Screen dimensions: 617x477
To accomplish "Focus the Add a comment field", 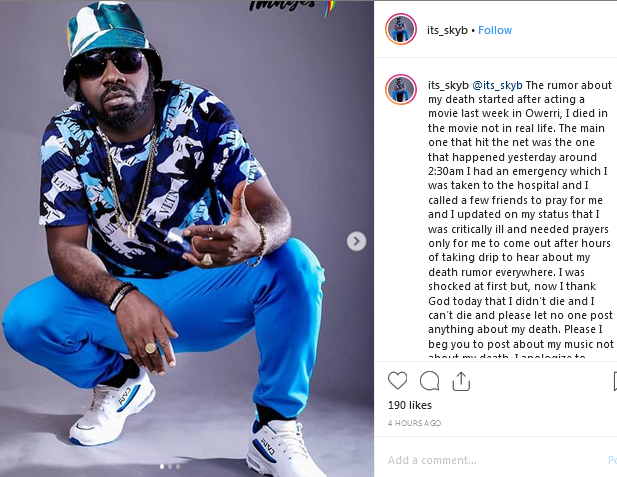I will [492, 460].
